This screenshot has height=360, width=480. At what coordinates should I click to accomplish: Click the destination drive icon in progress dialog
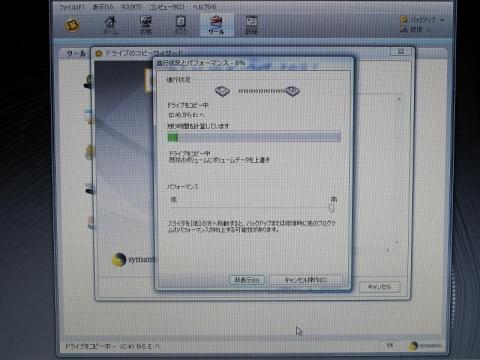[x=292, y=91]
